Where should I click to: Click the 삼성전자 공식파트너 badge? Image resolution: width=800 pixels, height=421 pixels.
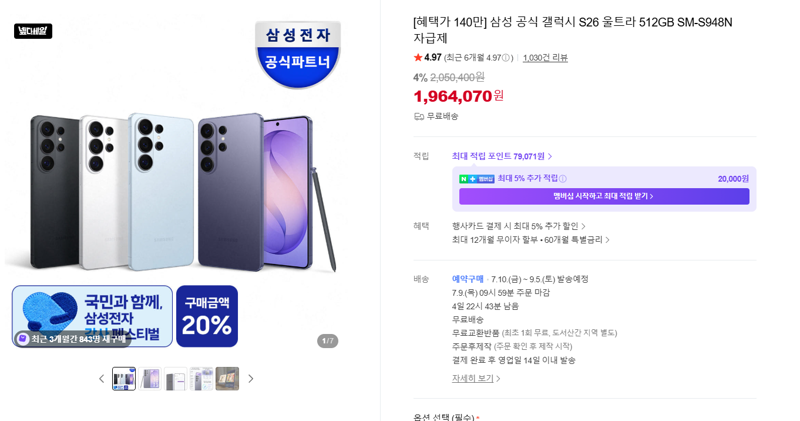(298, 55)
